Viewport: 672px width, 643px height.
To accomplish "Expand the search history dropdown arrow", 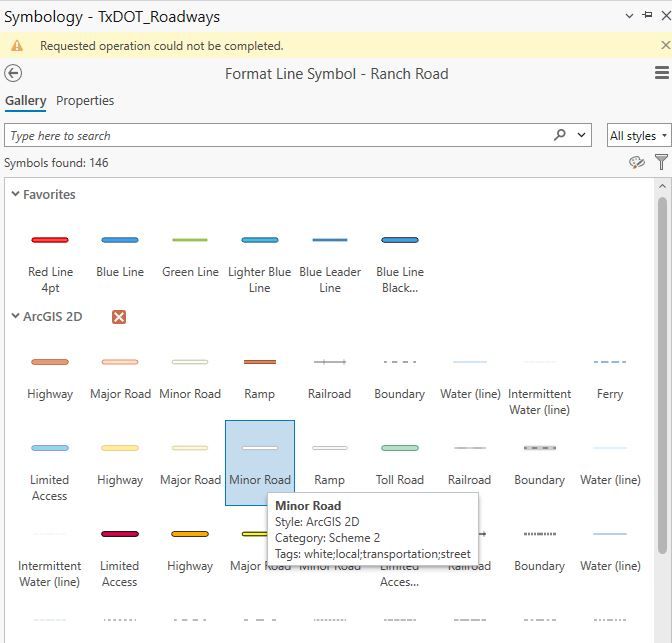I will 583,135.
